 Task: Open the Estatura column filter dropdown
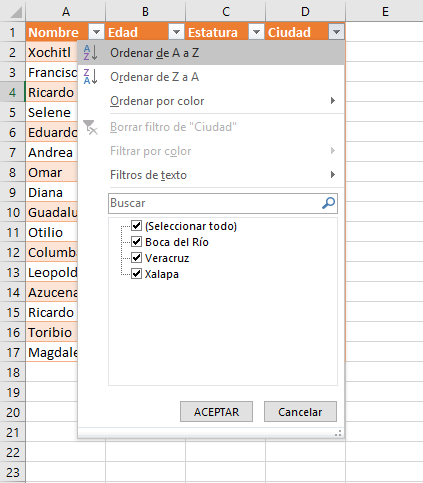tap(256, 32)
